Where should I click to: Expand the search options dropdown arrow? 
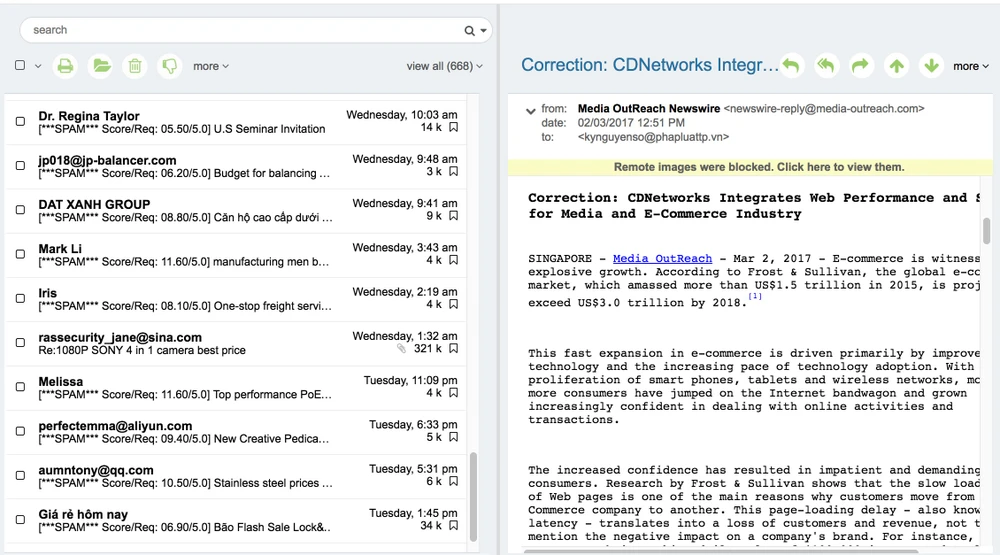coord(485,31)
